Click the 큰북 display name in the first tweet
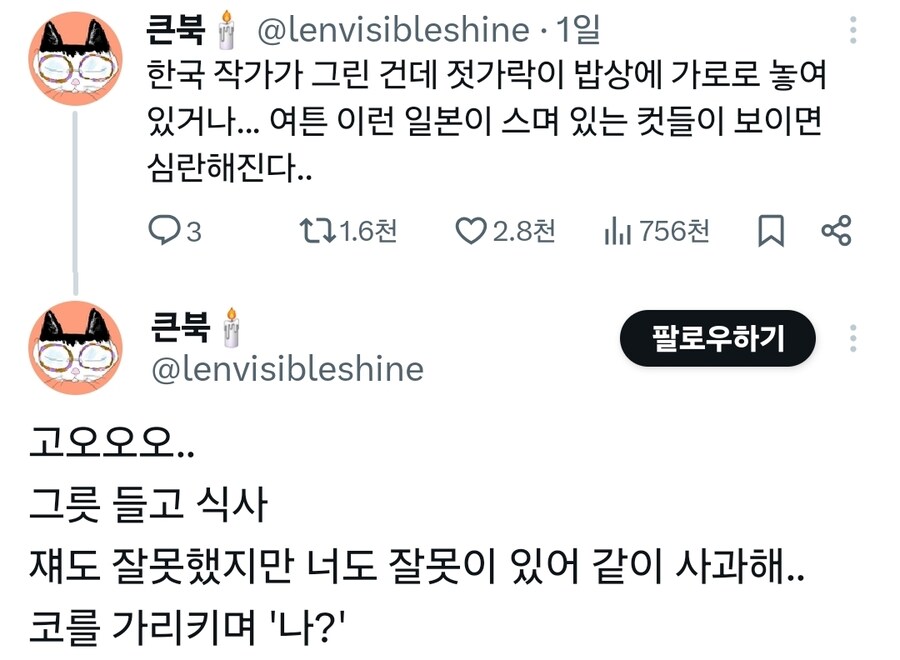Image resolution: width=900 pixels, height=660 pixels. 176,31
